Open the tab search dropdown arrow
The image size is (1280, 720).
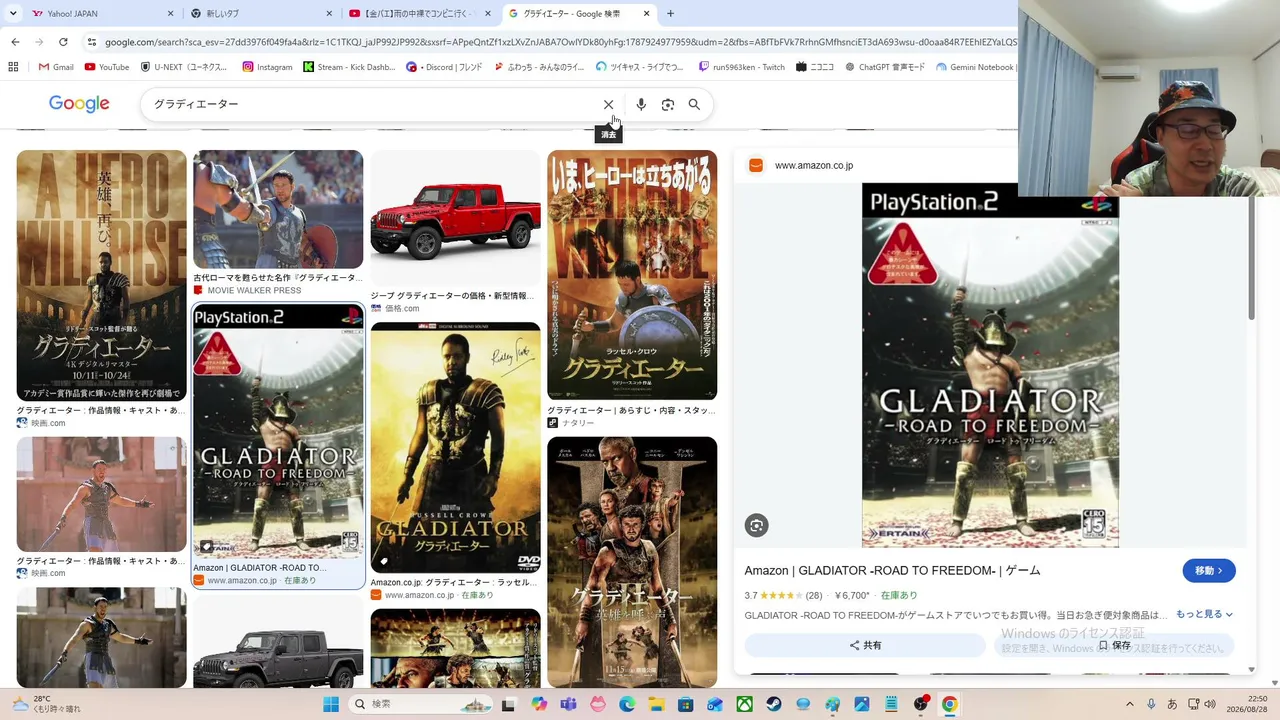pos(13,14)
